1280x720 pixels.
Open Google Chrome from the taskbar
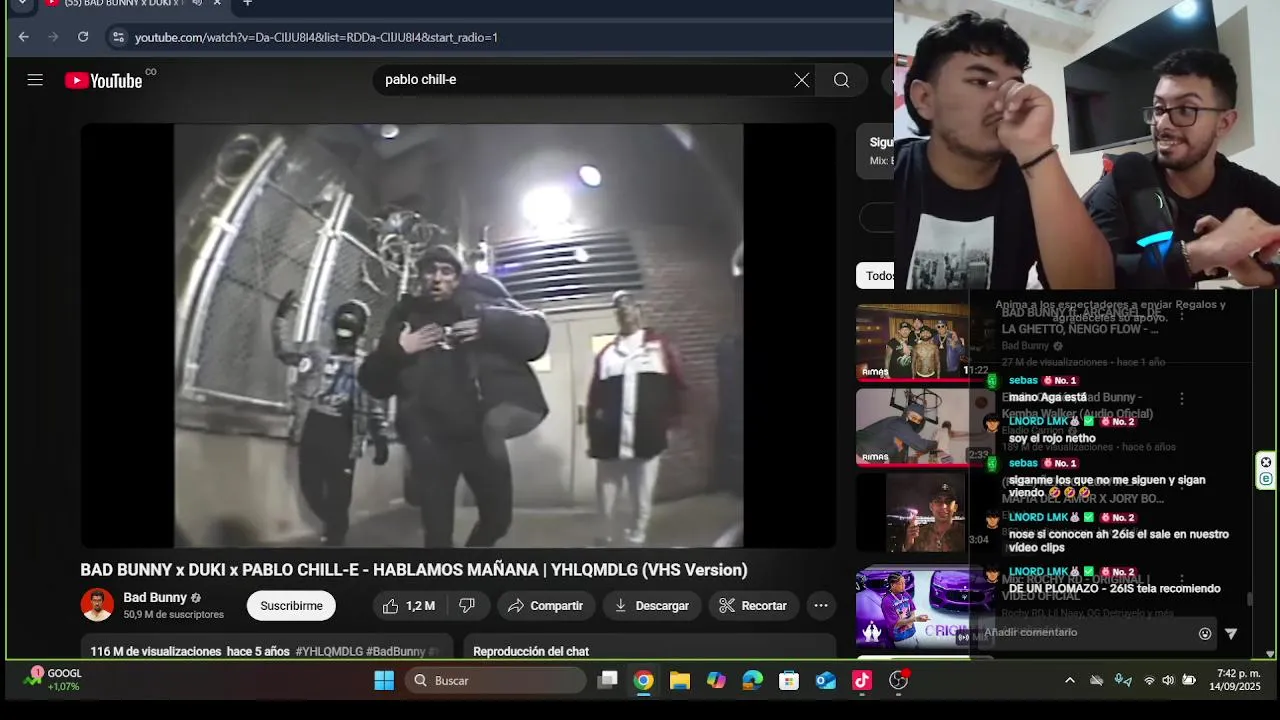643,681
